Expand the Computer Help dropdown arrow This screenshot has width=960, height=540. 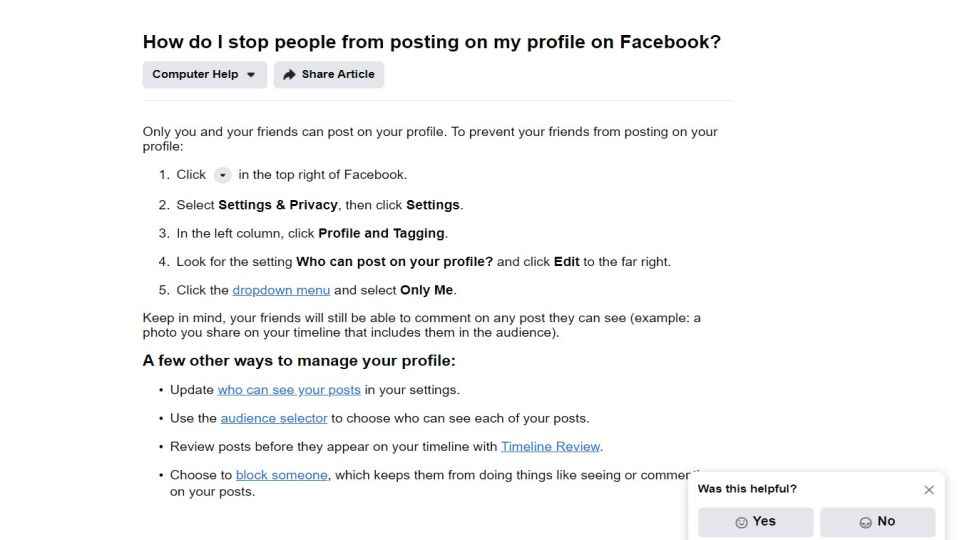(x=251, y=75)
